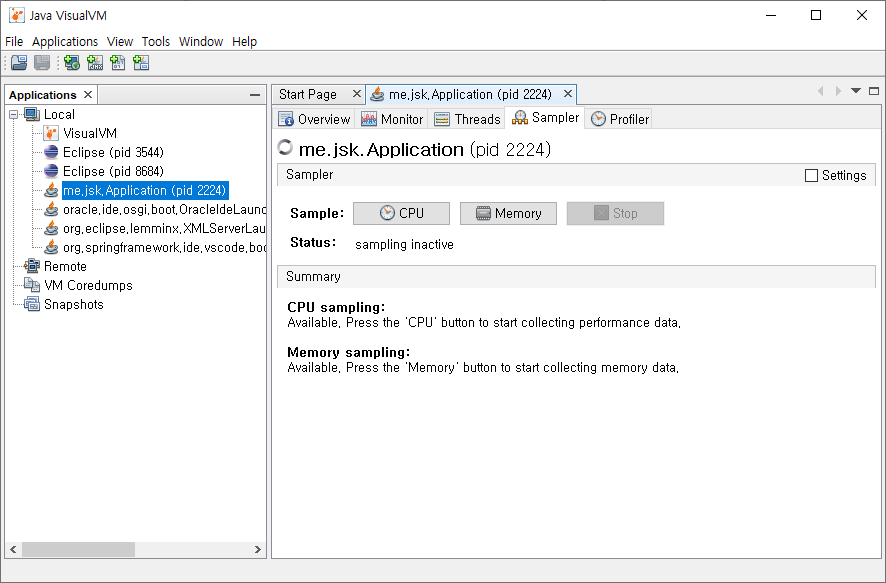Select Eclipse (pid 8684) tree item
Screen dimensions: 886x583
coord(113,171)
